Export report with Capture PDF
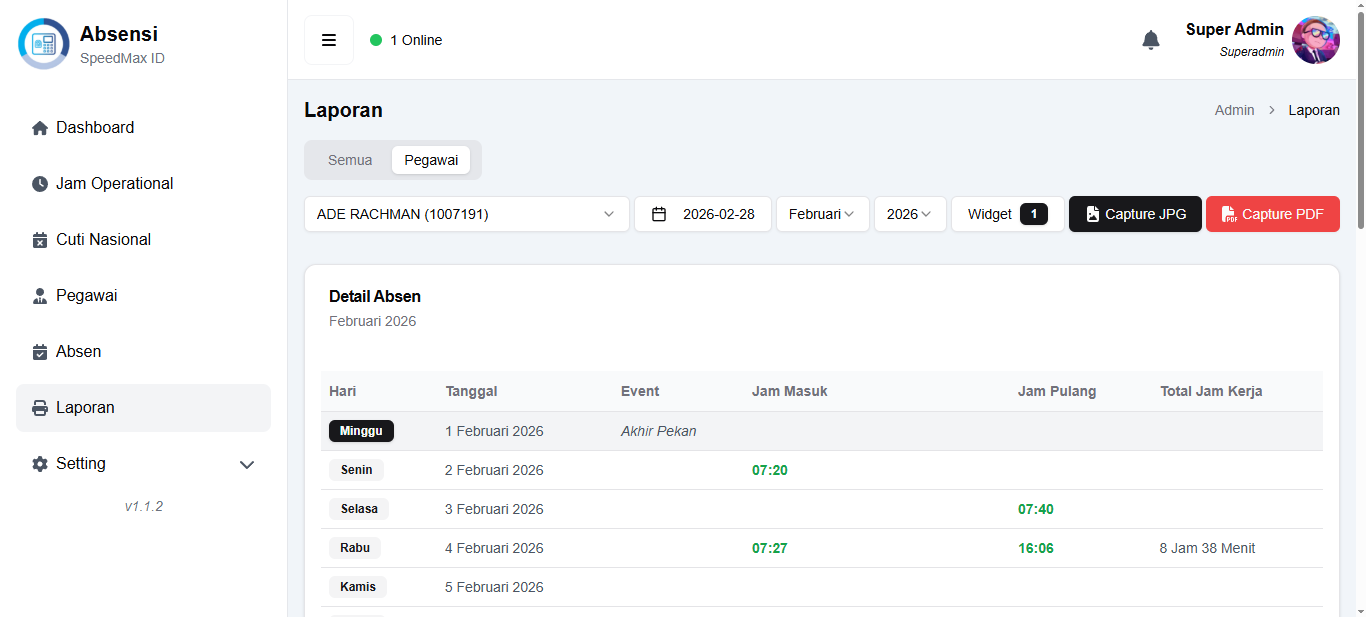This screenshot has width=1366, height=617. 1272,214
